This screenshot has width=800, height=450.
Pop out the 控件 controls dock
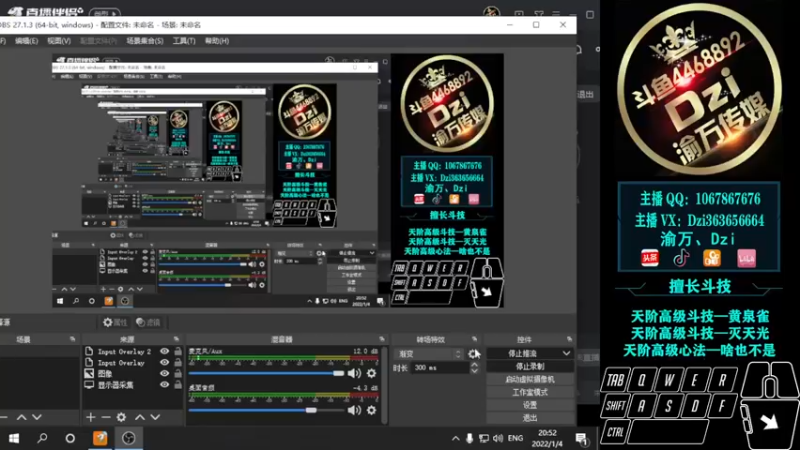pyautogui.click(x=569, y=339)
